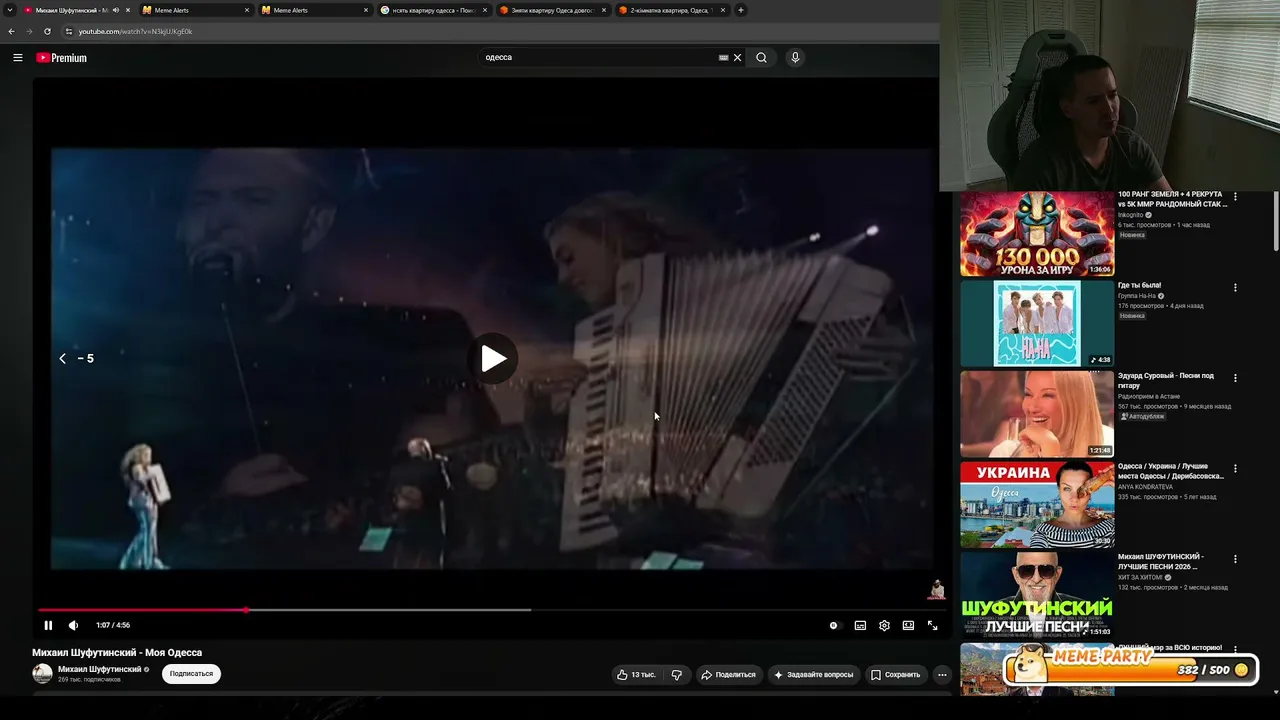The height and width of the screenshot is (720, 1280).
Task: Run search with the magnifier button
Action: coord(761,58)
